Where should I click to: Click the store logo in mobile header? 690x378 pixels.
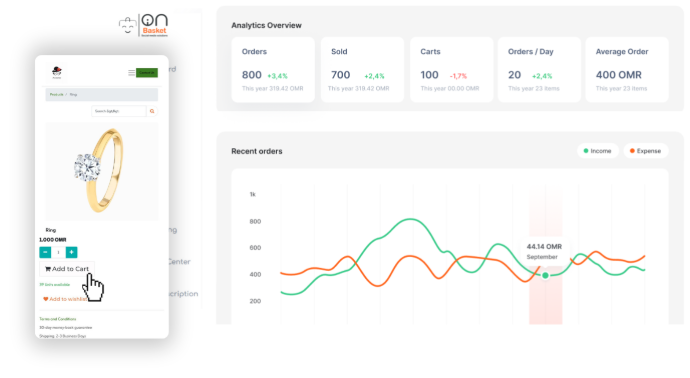[57, 72]
